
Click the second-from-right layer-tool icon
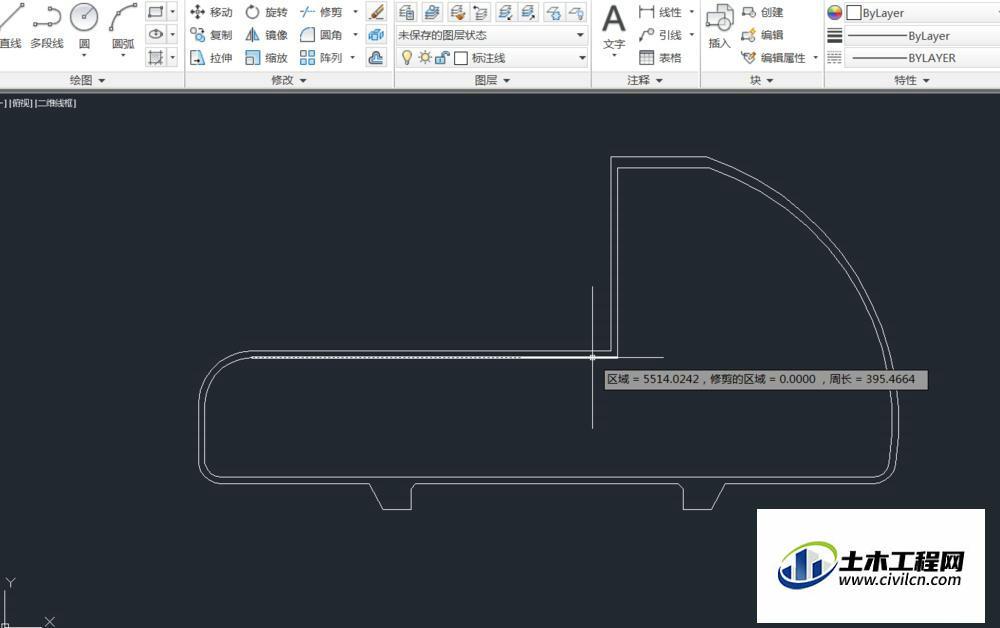point(554,11)
